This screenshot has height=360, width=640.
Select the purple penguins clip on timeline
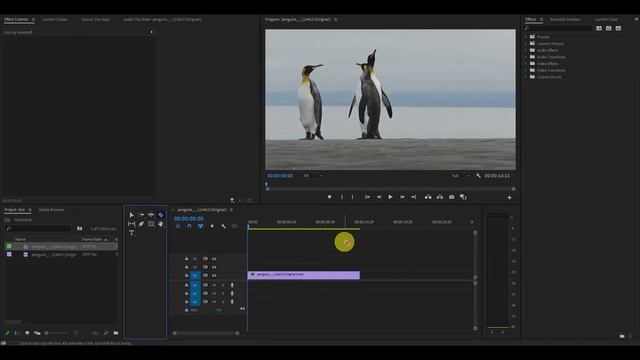click(x=304, y=275)
